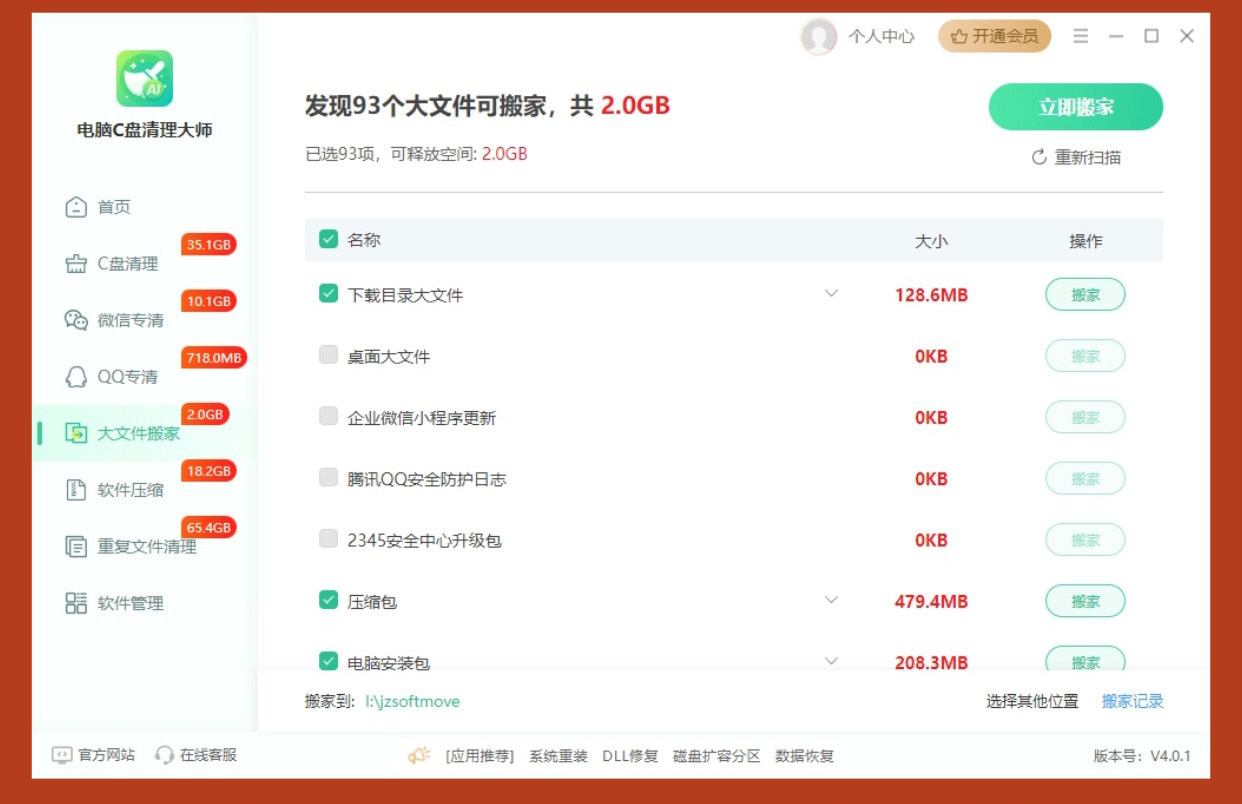Uncheck the 电脑安装包 checkbox
Screen dimensions: 1242x804
coord(328,661)
